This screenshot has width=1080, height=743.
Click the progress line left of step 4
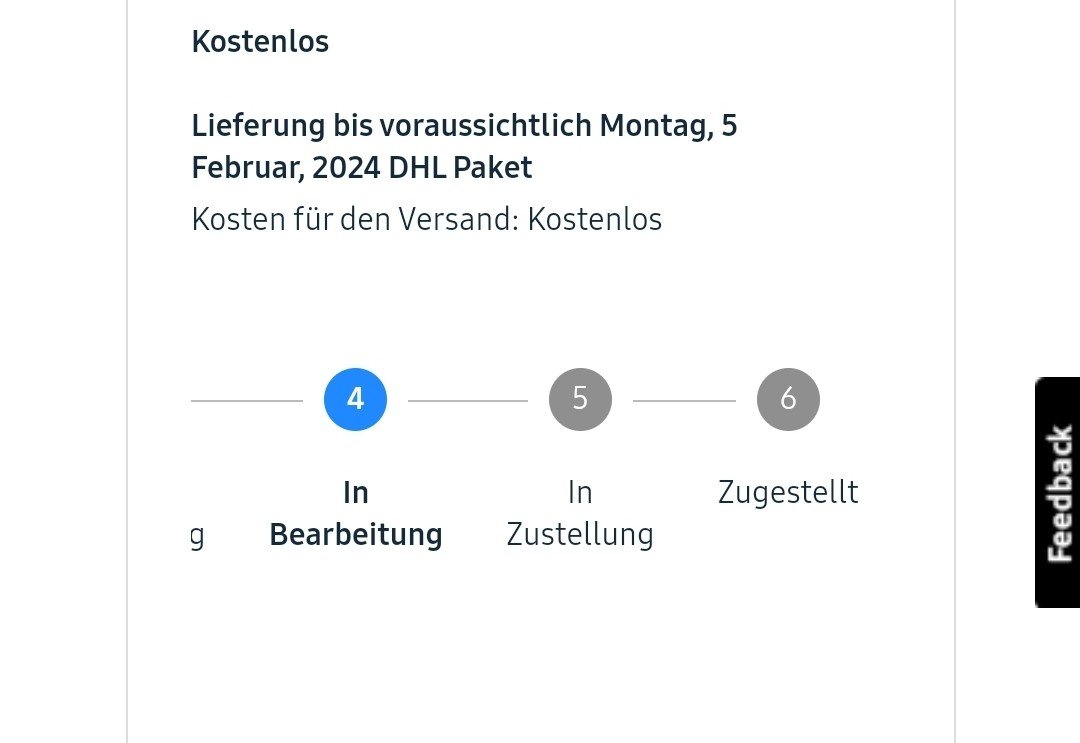click(247, 401)
